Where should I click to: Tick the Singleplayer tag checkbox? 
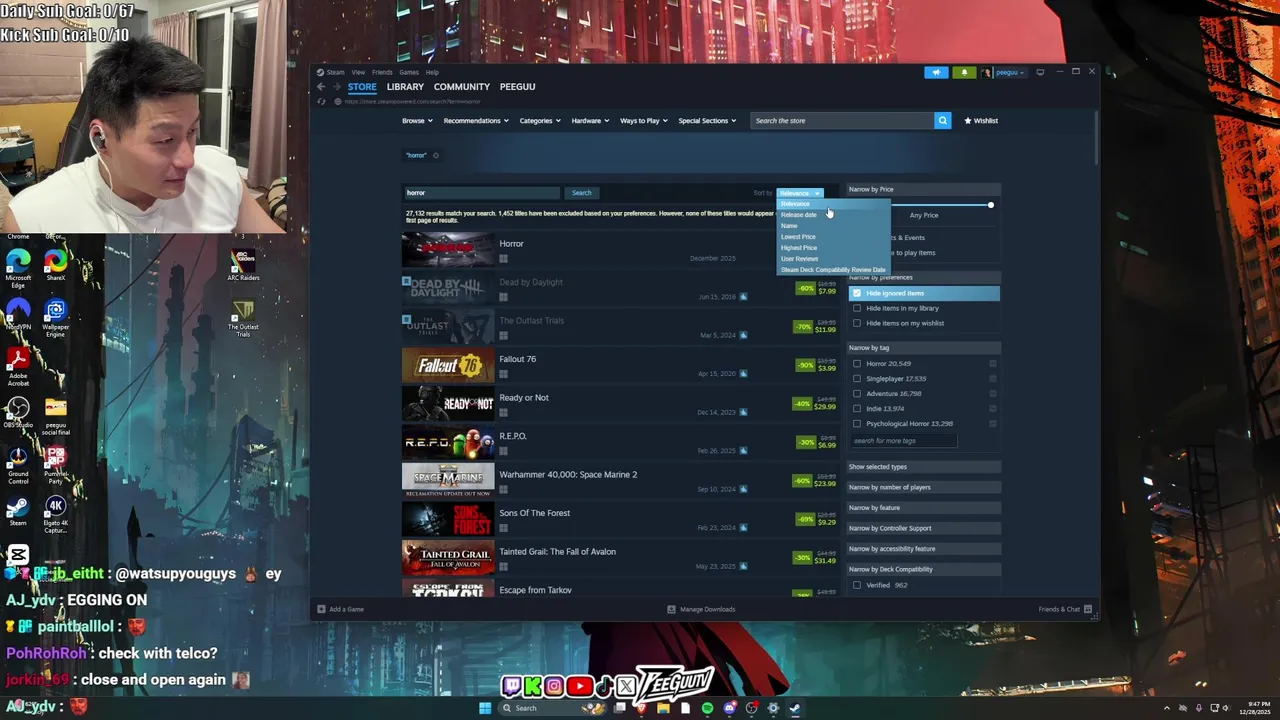pyautogui.click(x=857, y=379)
